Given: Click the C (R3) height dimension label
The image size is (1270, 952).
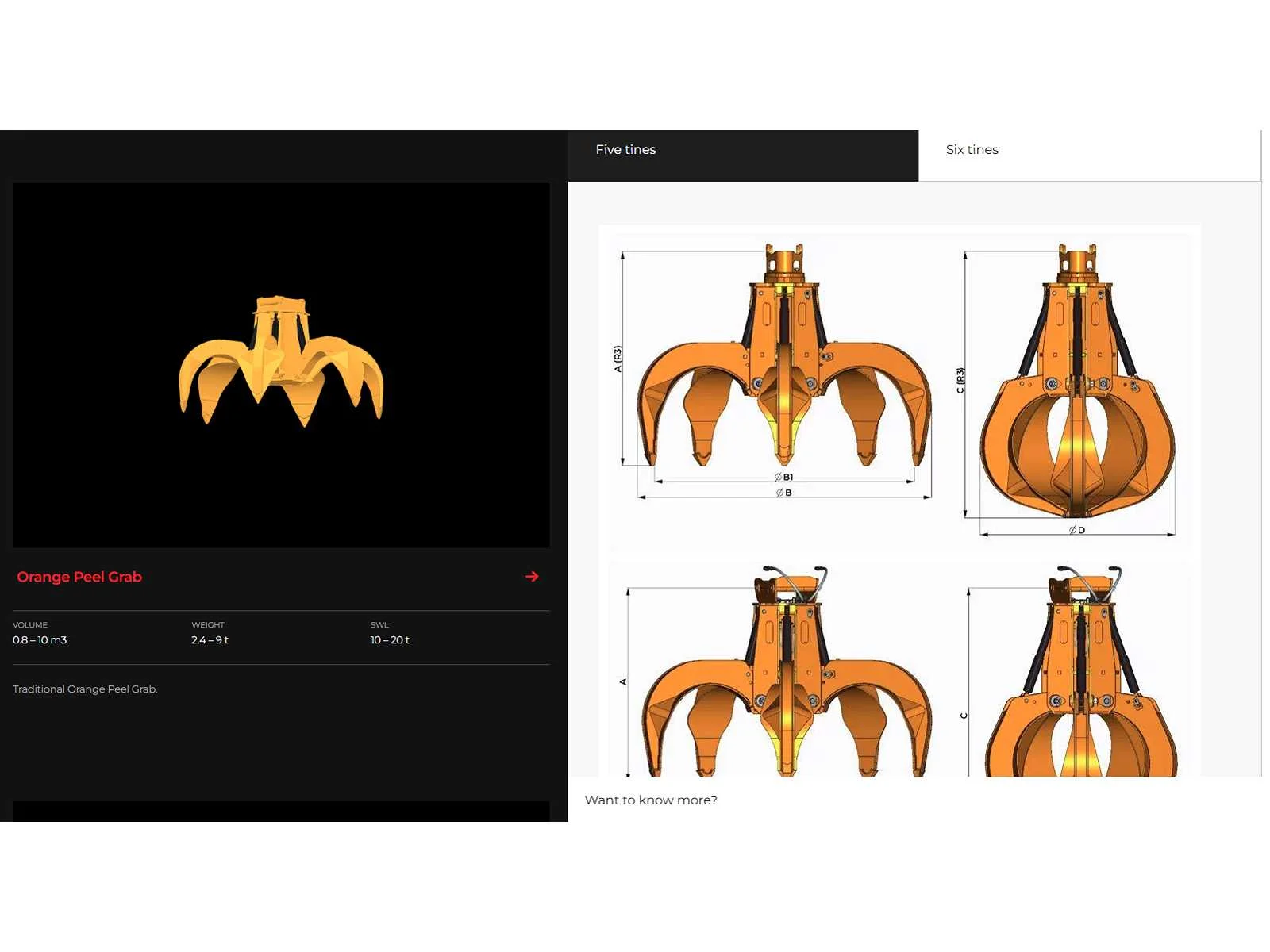Looking at the screenshot, I should [x=960, y=380].
